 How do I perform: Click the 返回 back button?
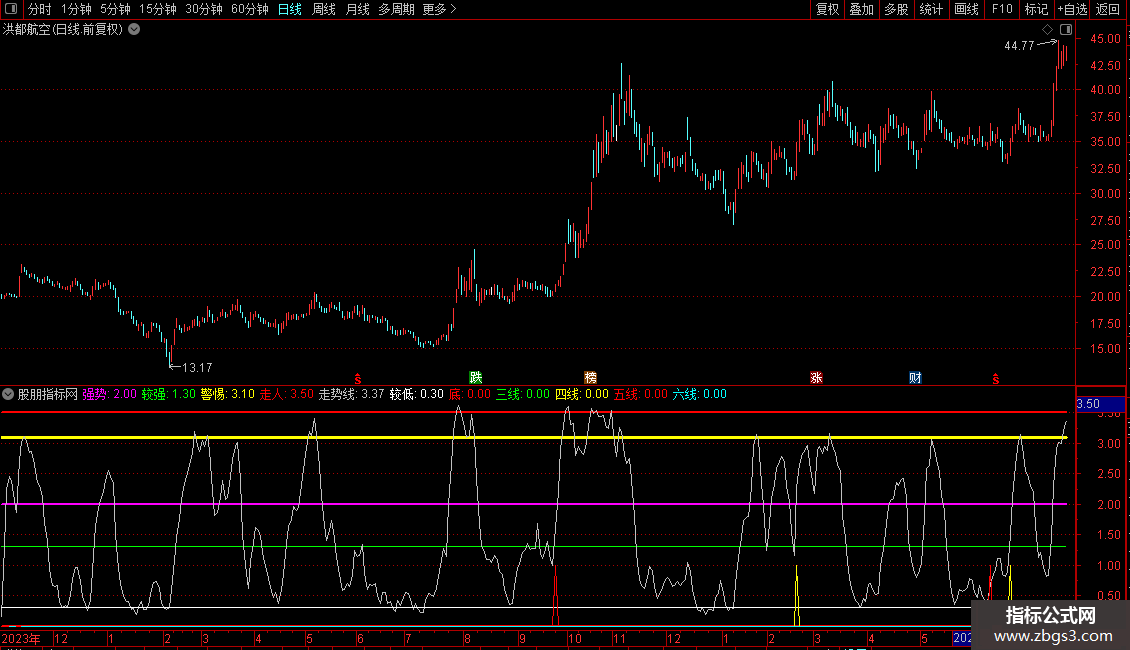pos(1108,9)
